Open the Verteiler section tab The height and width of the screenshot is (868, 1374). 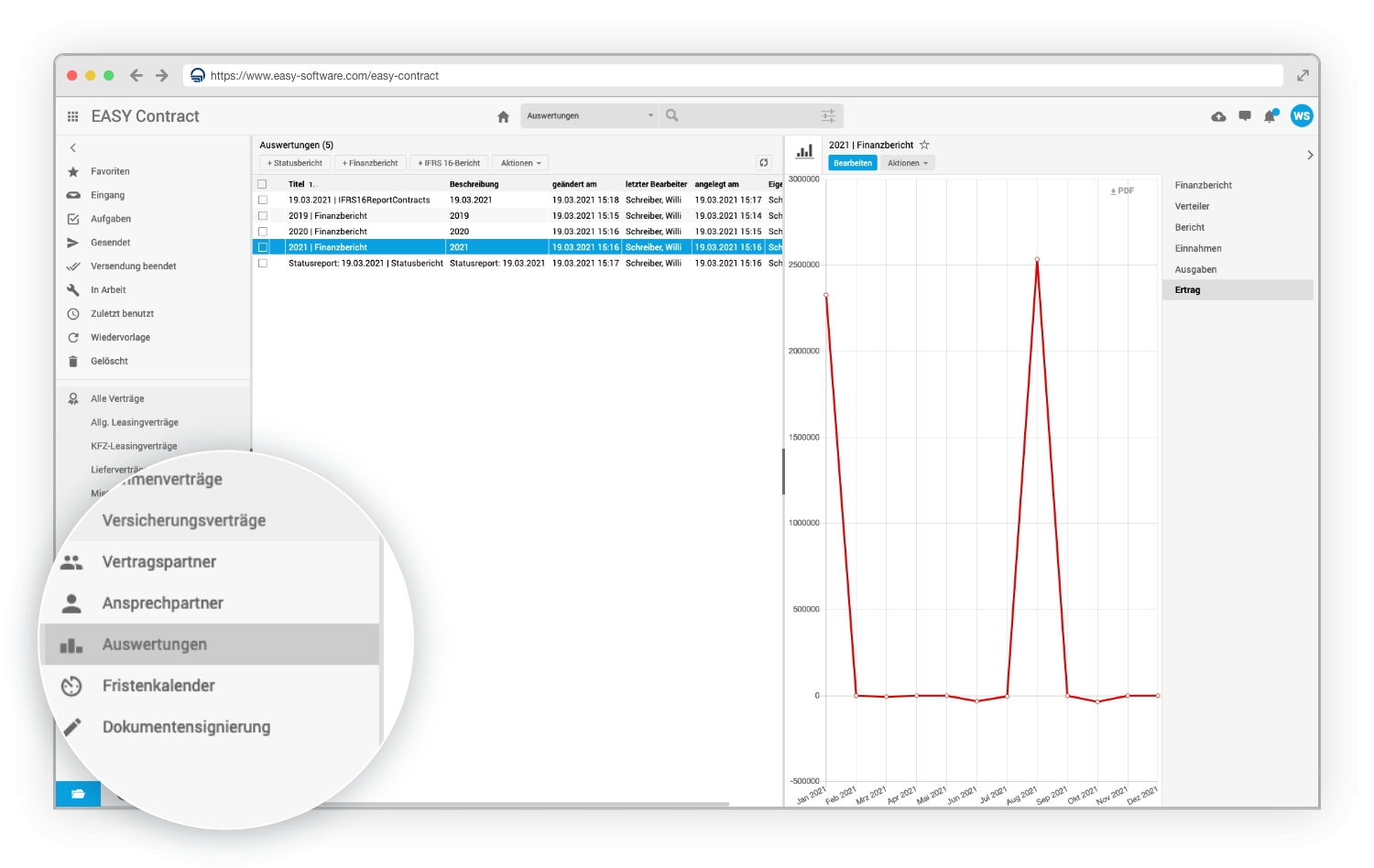pos(1193,206)
